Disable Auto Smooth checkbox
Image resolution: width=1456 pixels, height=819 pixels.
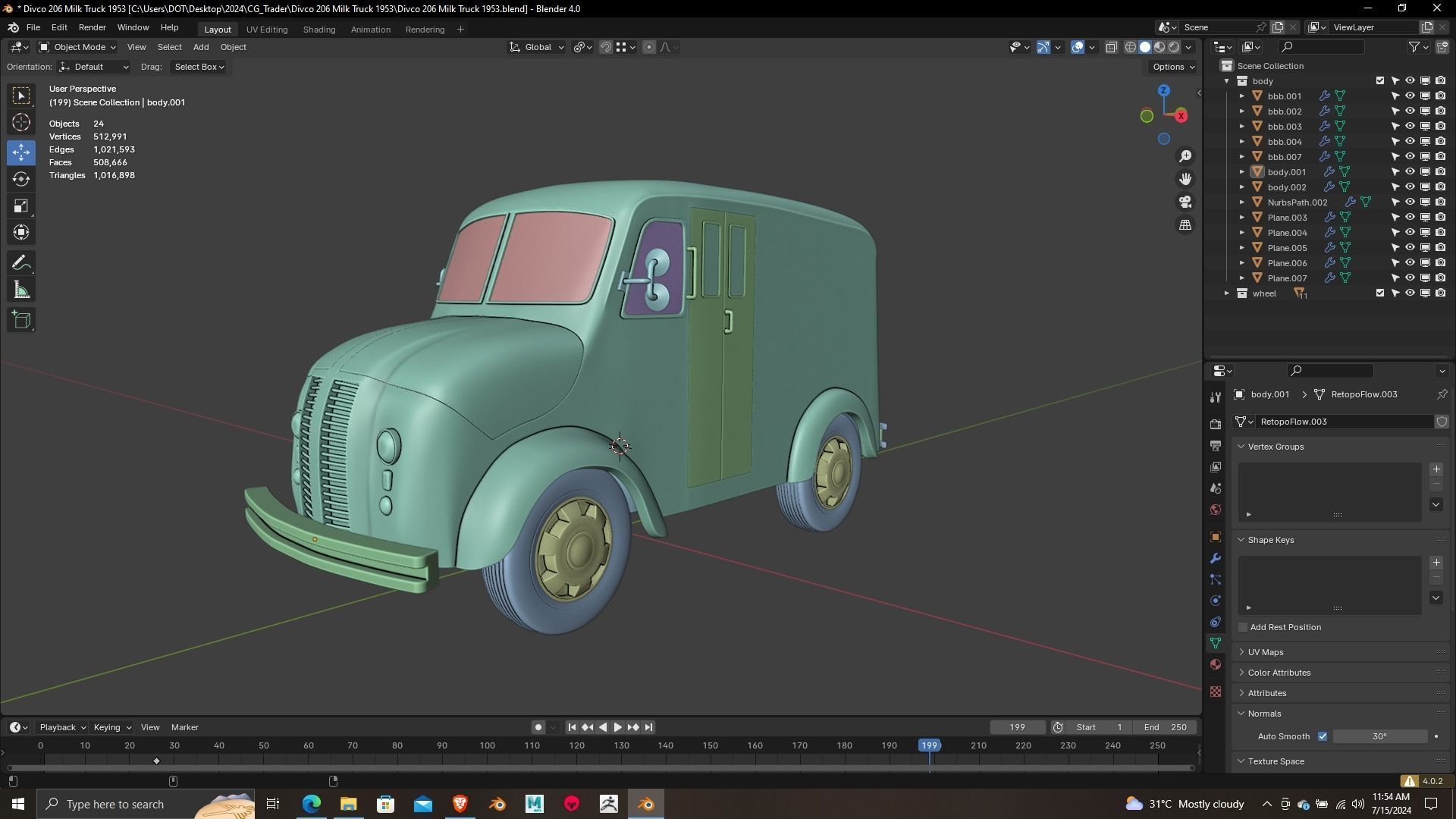1323,736
